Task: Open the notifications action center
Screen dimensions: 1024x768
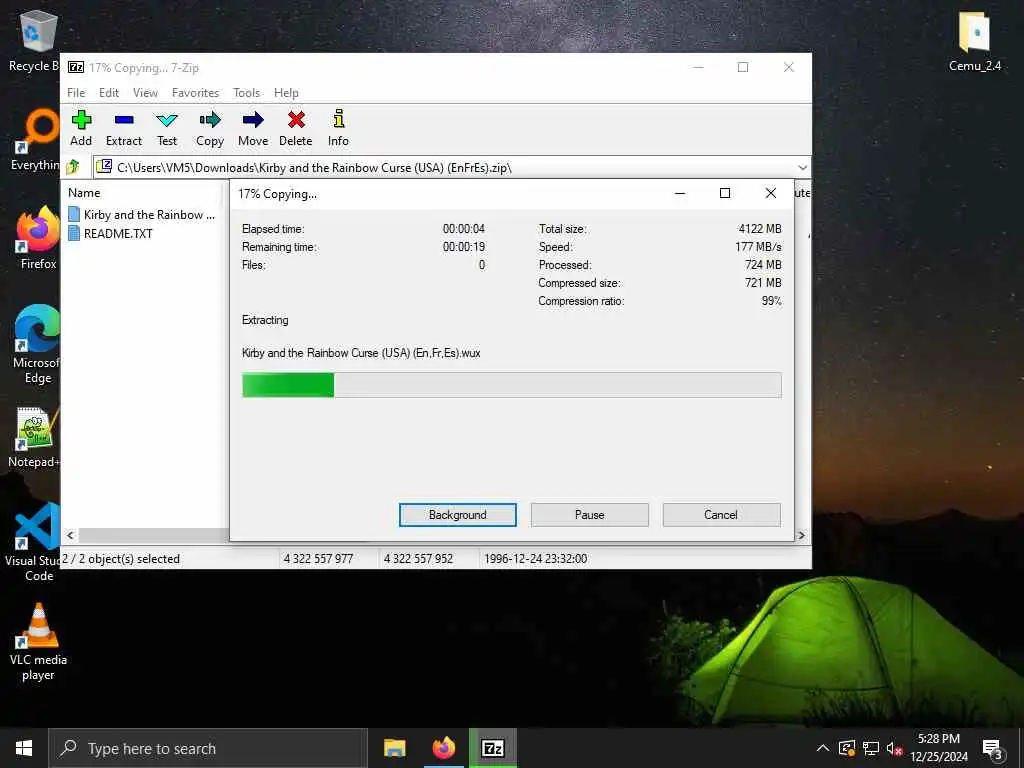Action: 993,749
